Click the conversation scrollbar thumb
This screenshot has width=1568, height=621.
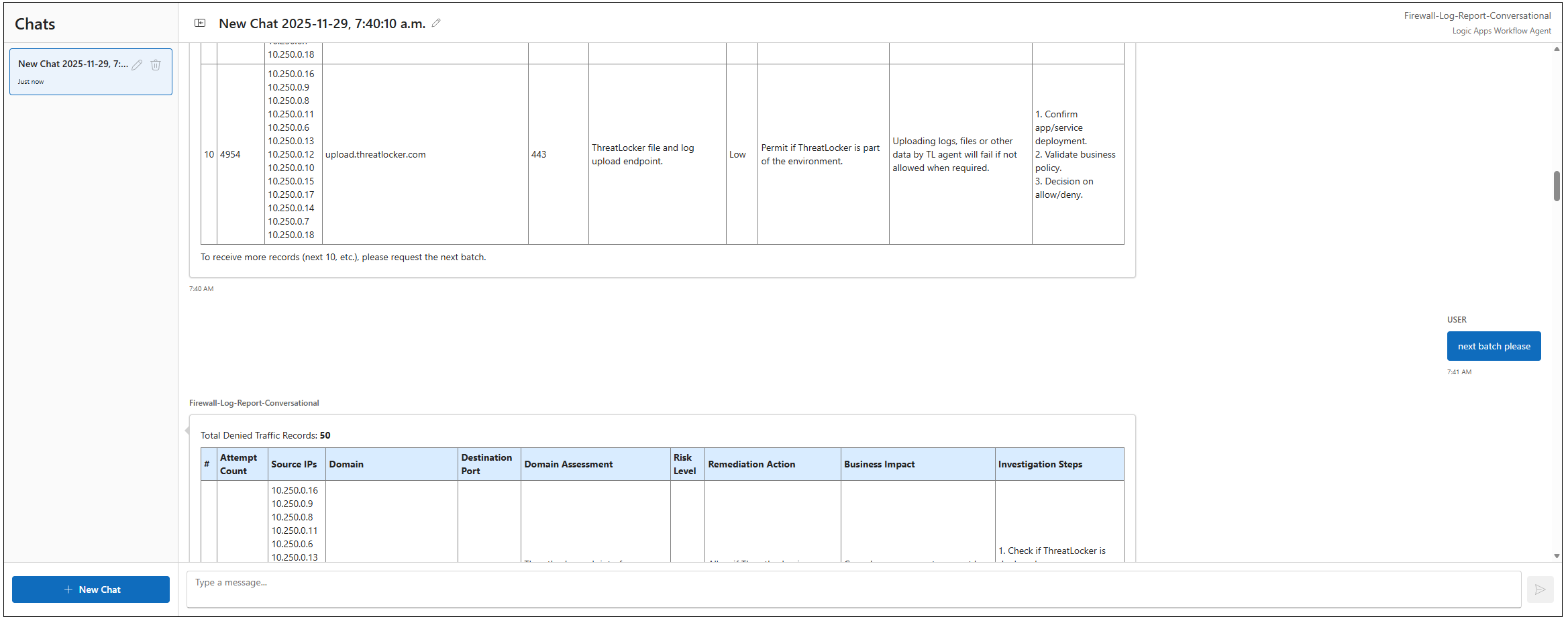1557,186
